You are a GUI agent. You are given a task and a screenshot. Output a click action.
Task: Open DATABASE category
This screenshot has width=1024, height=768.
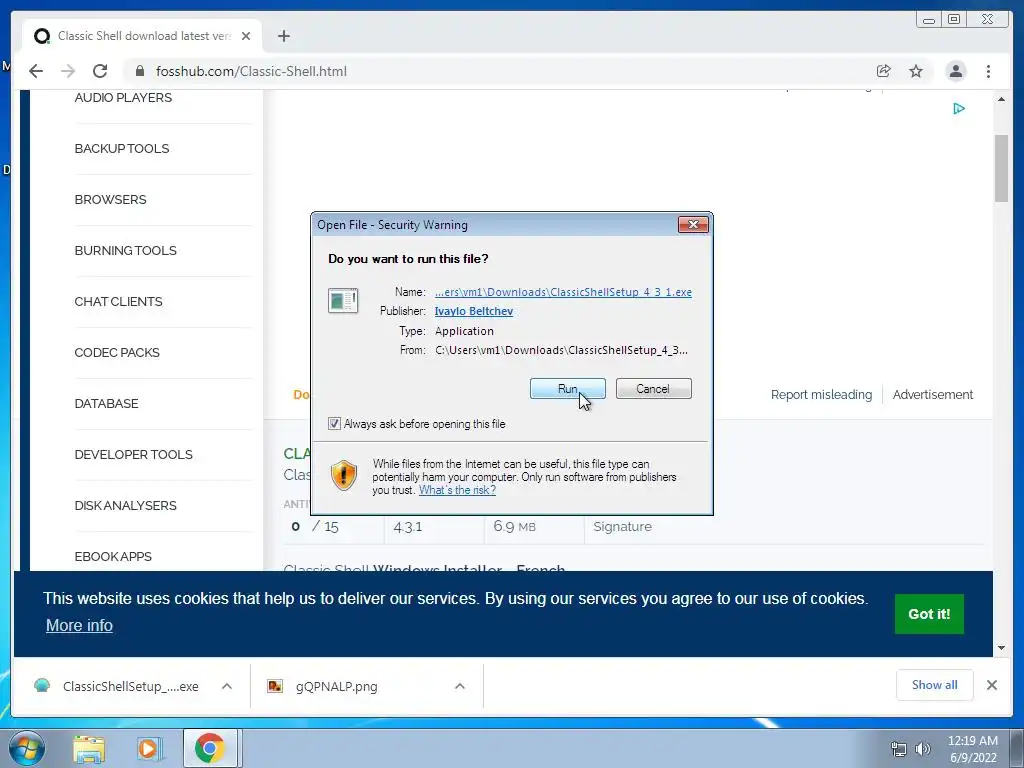click(106, 403)
